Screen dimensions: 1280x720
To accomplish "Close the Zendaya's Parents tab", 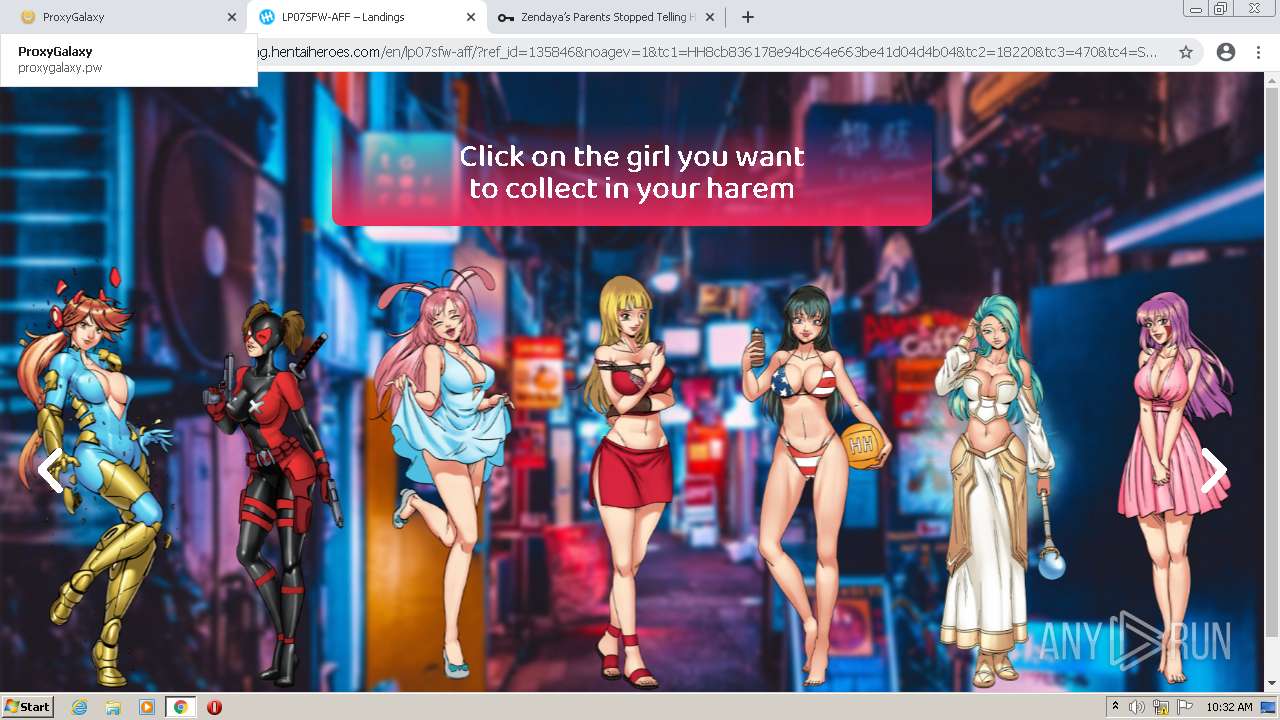I will tap(710, 17).
